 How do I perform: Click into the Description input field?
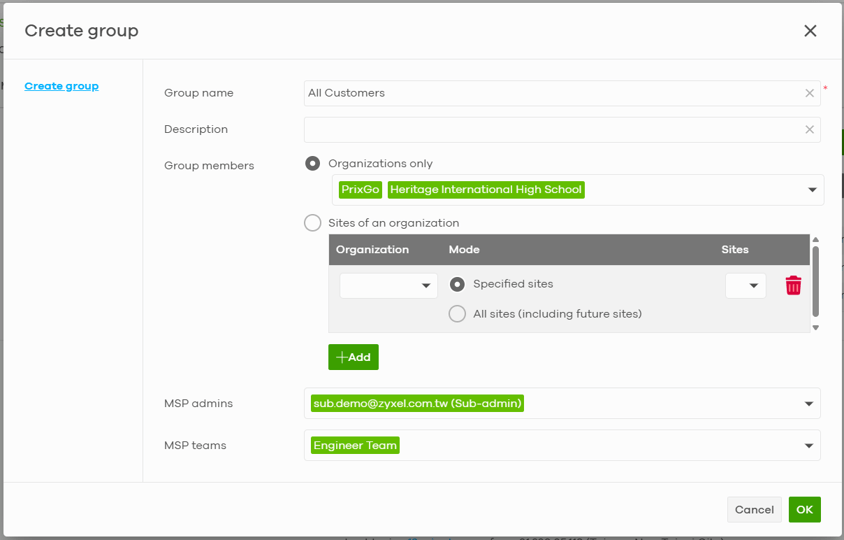(x=550, y=129)
